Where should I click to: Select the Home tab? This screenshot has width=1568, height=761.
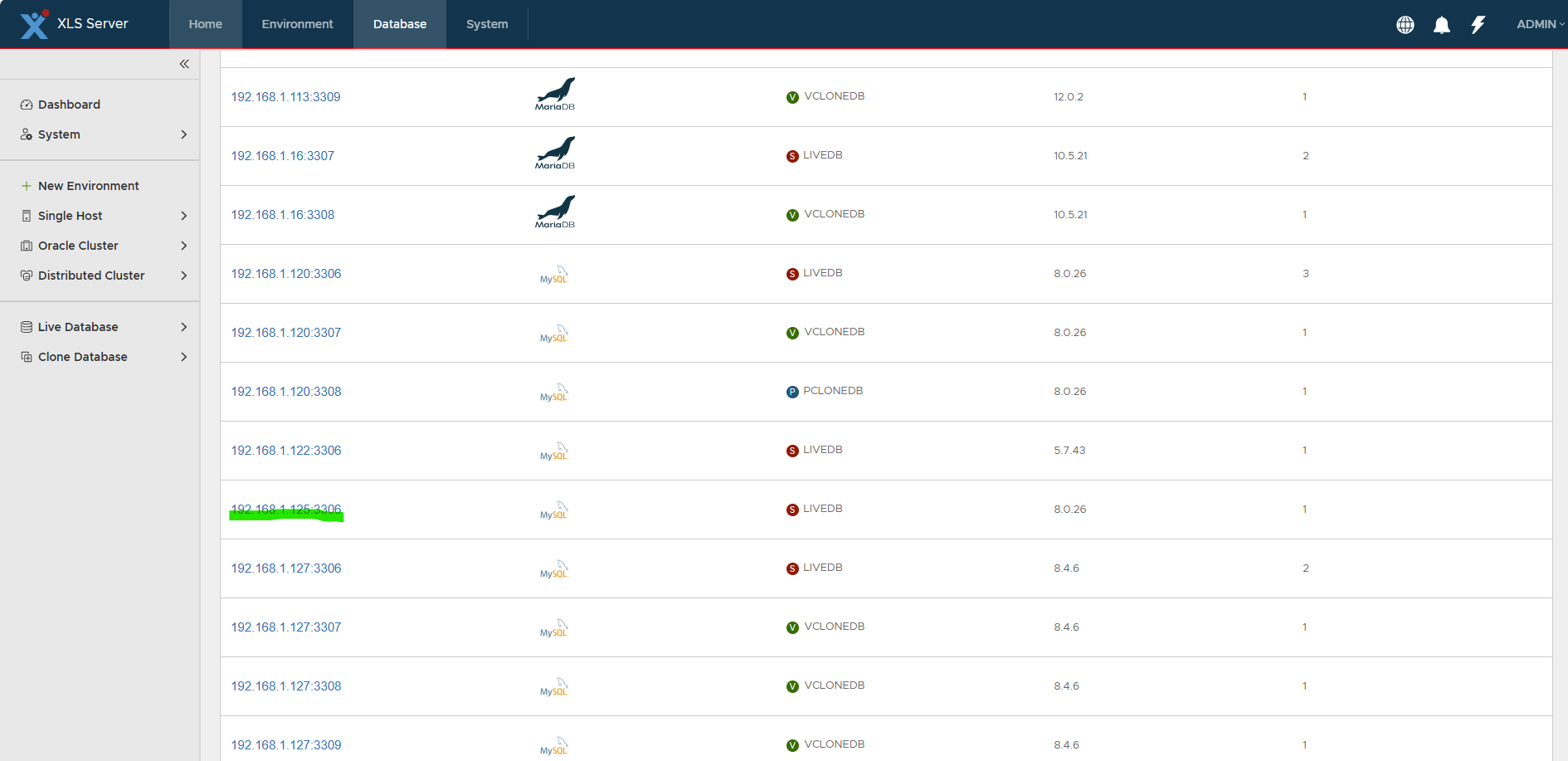tap(205, 24)
